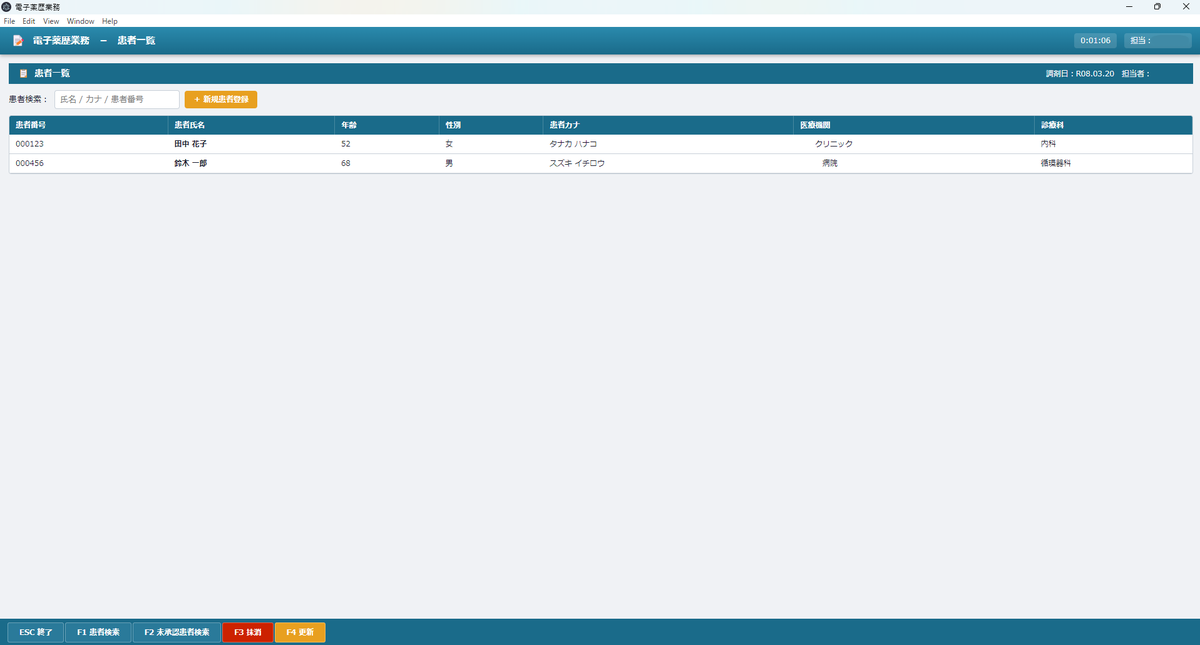The height and width of the screenshot is (645, 1200).
Task: Click the orange F4 更新 button
Action: 300,632
